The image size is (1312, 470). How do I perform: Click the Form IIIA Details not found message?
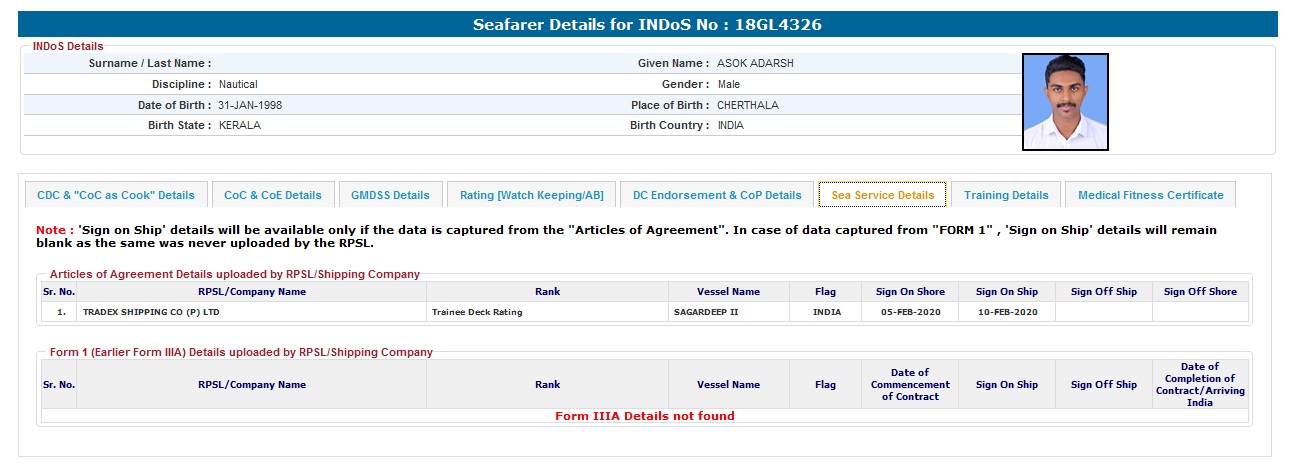(x=644, y=416)
